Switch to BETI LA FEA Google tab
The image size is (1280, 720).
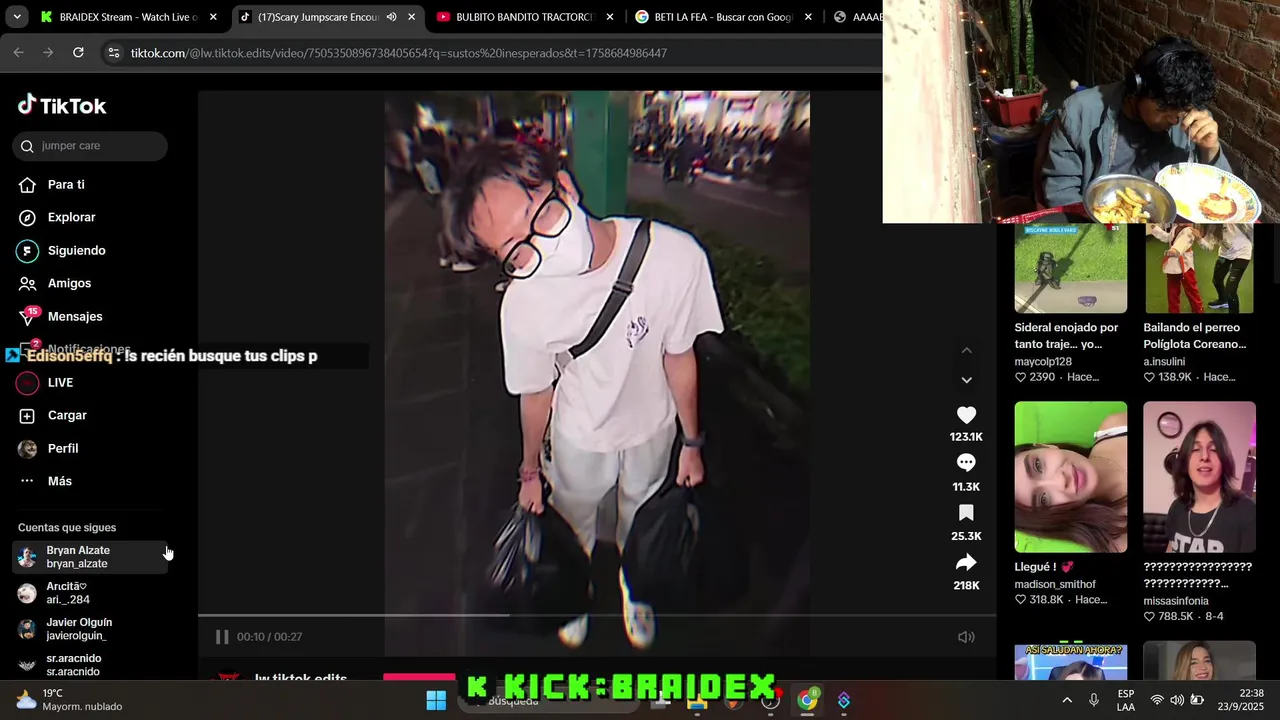tap(722, 17)
